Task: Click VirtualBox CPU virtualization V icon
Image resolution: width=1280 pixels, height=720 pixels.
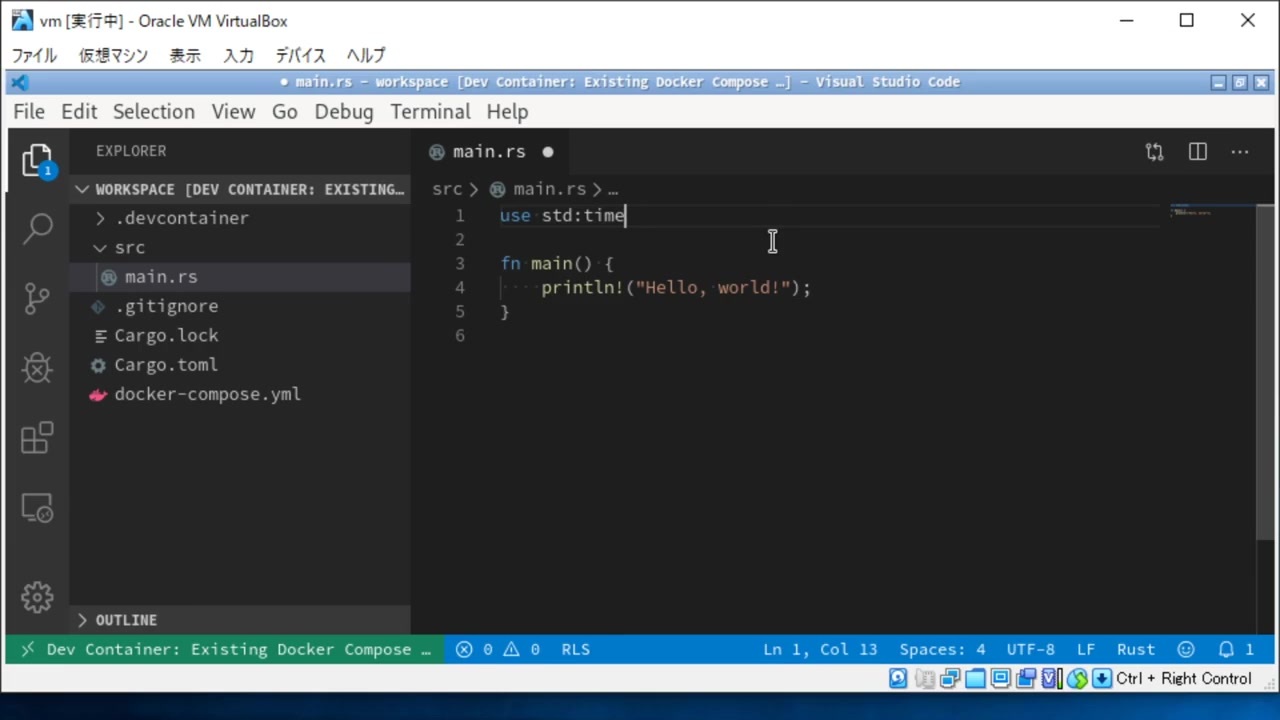Action: (1051, 679)
